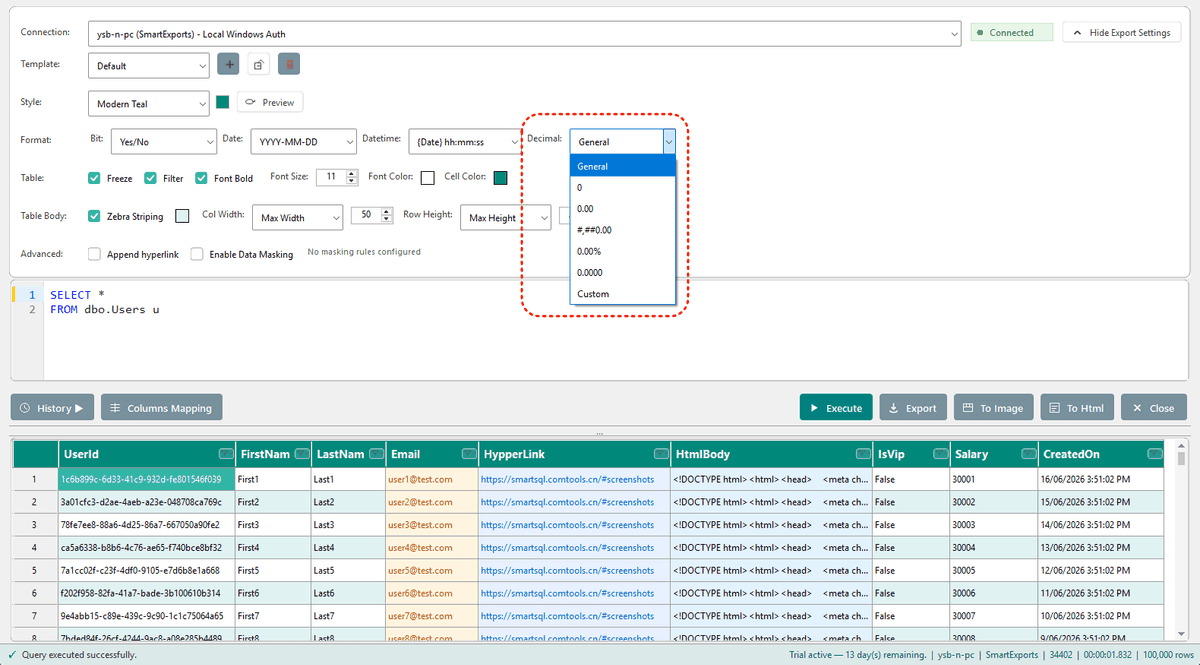Click UserId cell starting 1c6b899c
This screenshot has width=1200, height=665.
pos(147,479)
